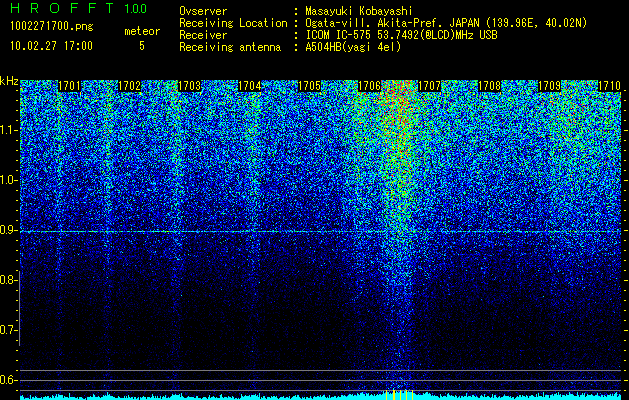
Task: Click the 1703 time marker label
Action: (x=189, y=86)
